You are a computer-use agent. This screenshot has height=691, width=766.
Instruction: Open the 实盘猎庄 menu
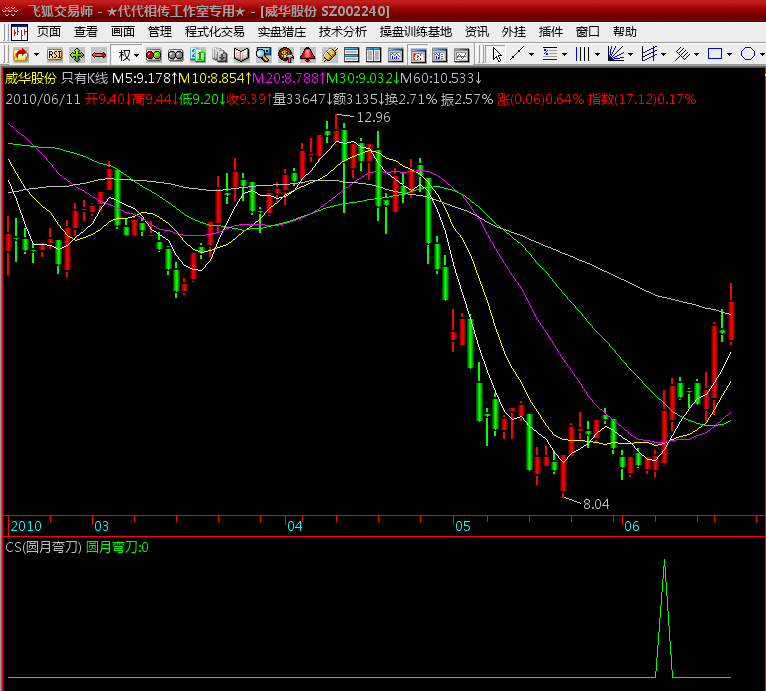pyautogui.click(x=282, y=32)
